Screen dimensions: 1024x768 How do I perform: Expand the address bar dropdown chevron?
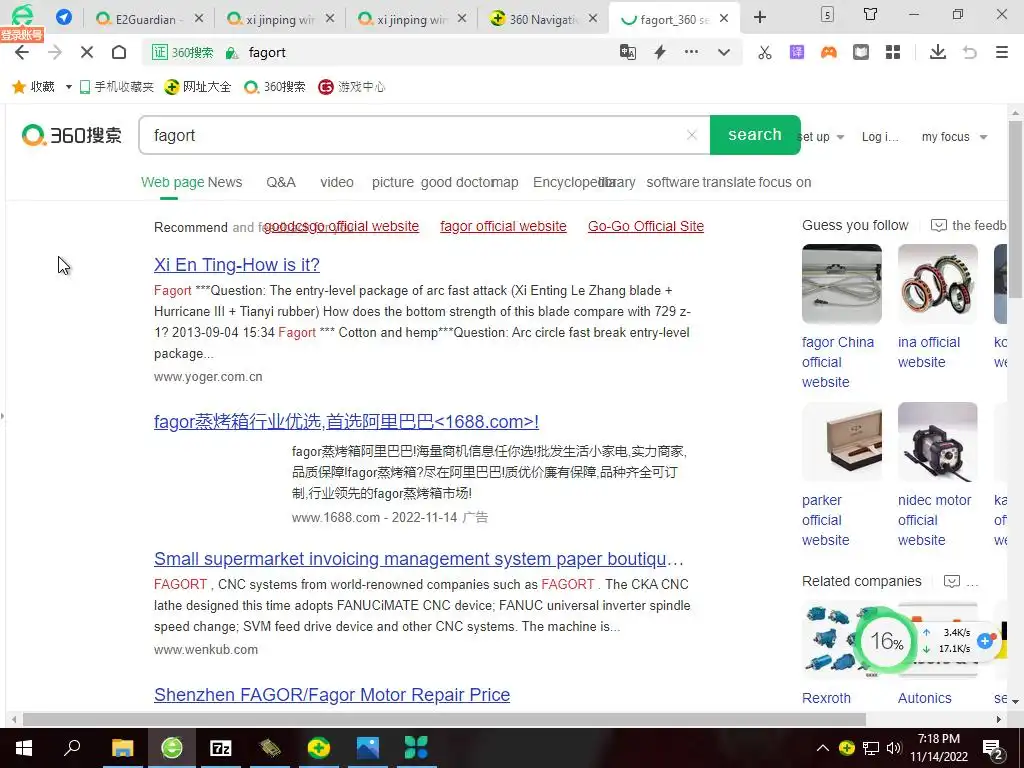pyautogui.click(x=724, y=52)
